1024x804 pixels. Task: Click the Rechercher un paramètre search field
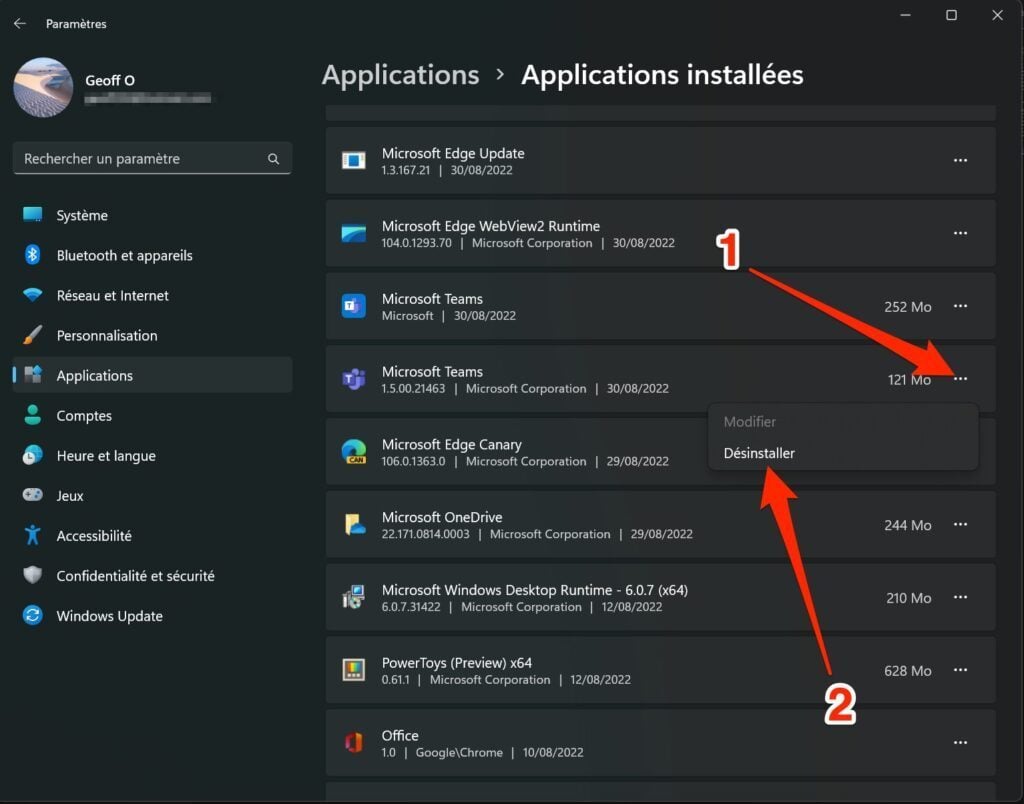click(152, 159)
